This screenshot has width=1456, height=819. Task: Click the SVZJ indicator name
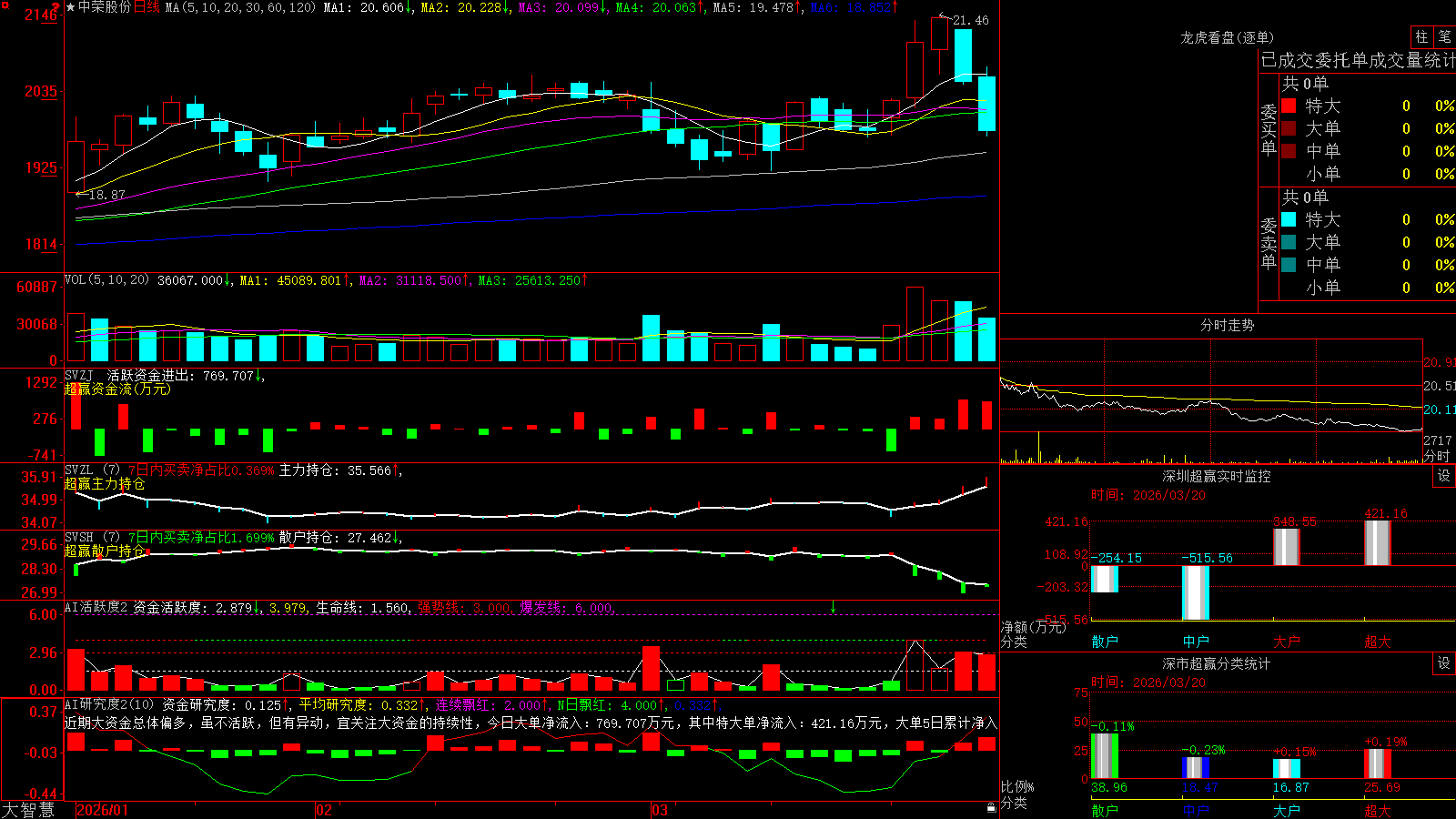coord(79,375)
